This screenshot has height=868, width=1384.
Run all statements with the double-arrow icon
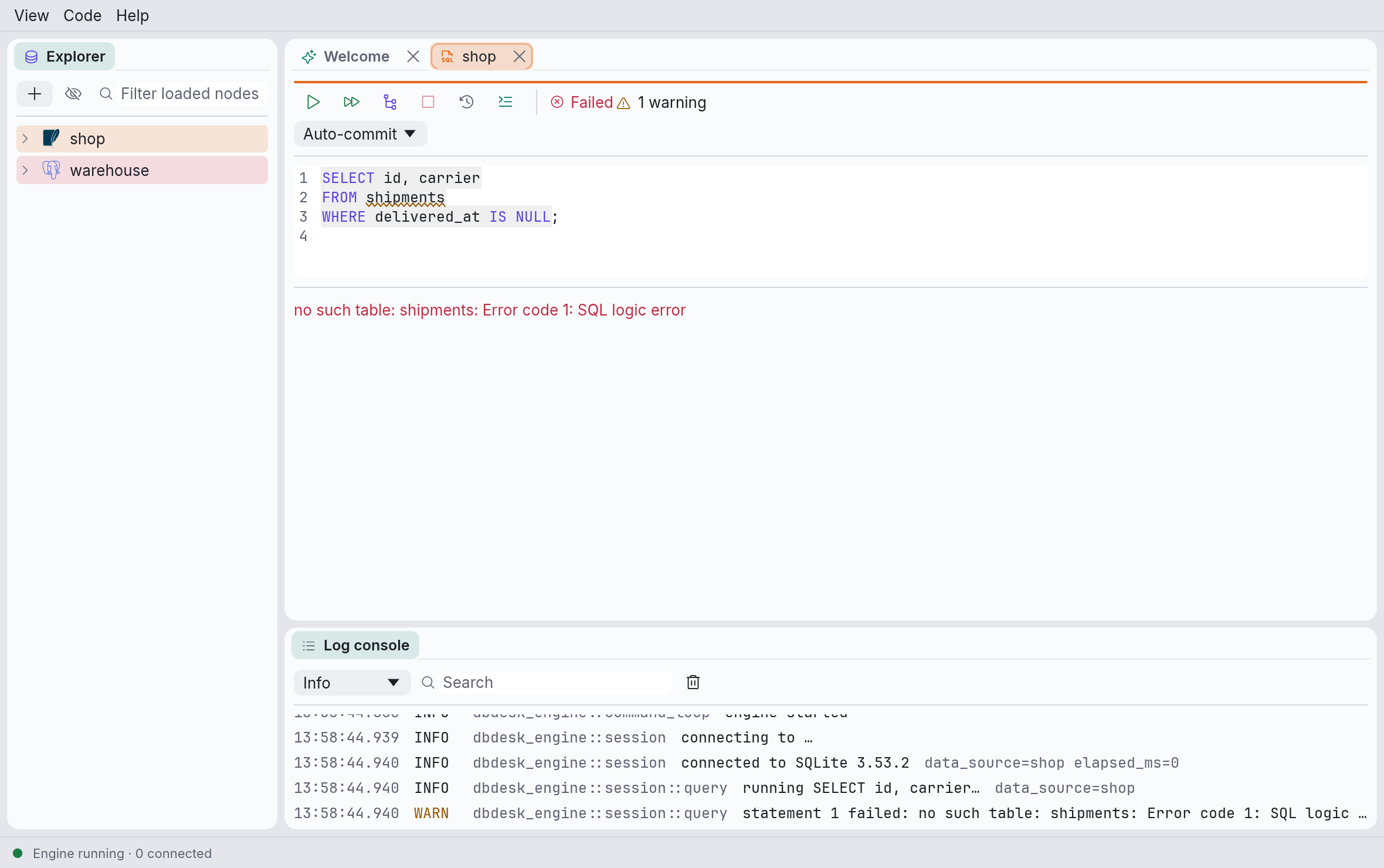tap(351, 102)
